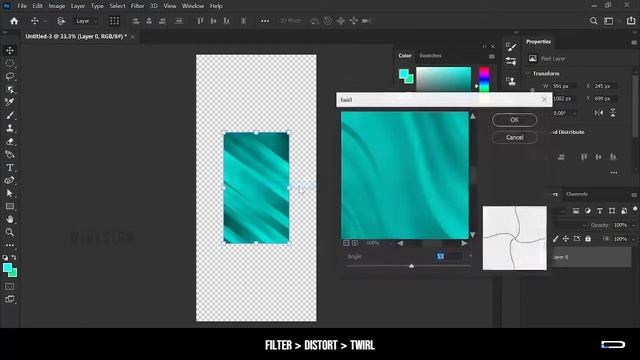
Task: Open the Edit Toolbar three-dots menu
Action: (10, 245)
